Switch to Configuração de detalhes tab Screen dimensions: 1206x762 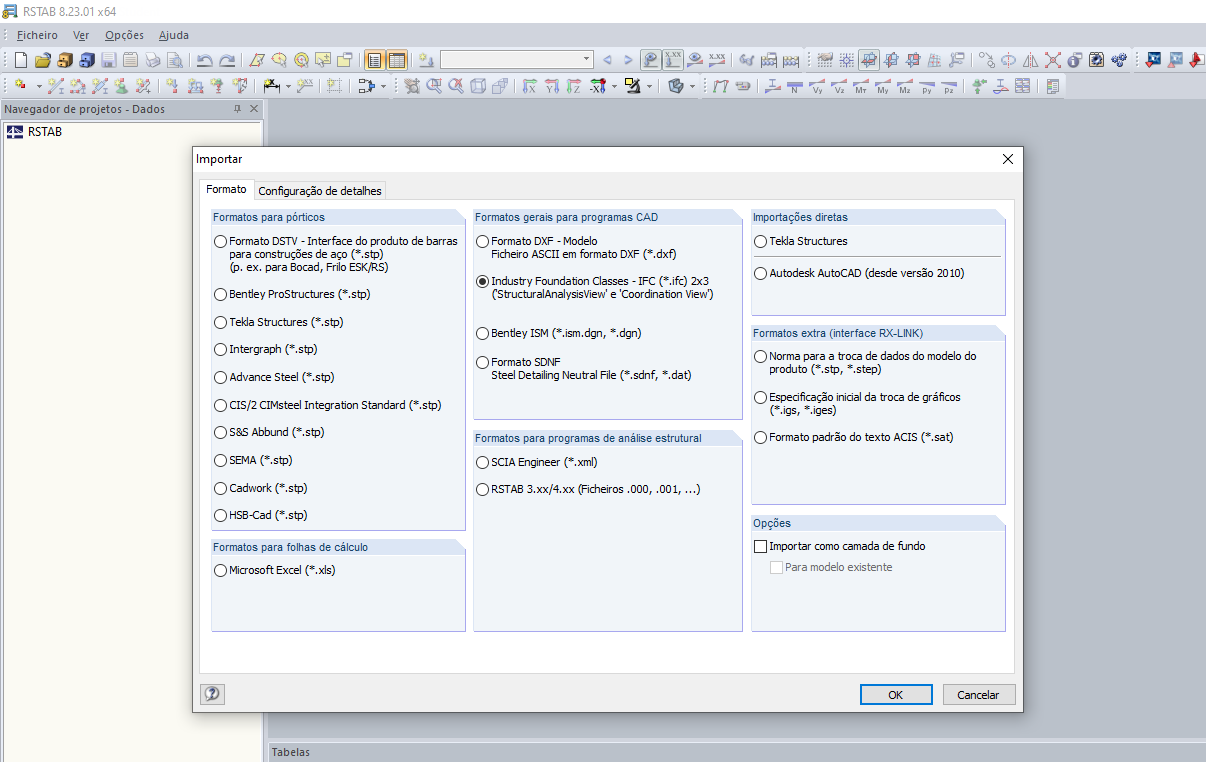click(320, 191)
